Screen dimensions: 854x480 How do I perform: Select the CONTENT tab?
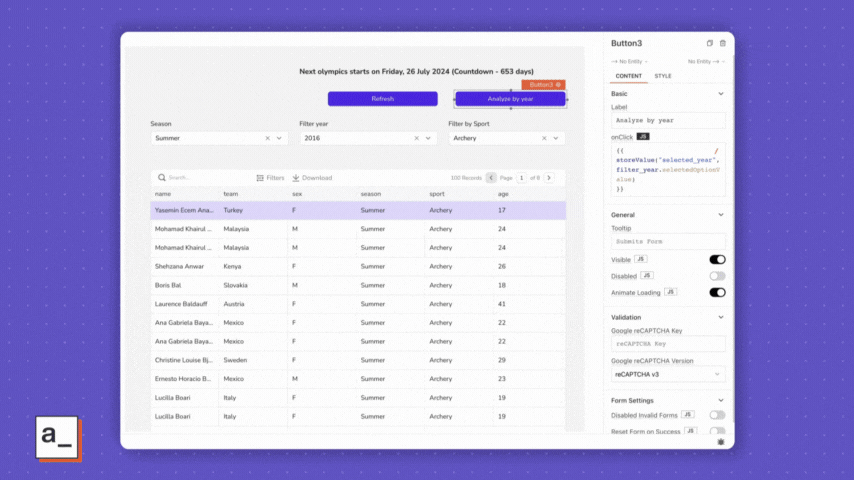629,76
